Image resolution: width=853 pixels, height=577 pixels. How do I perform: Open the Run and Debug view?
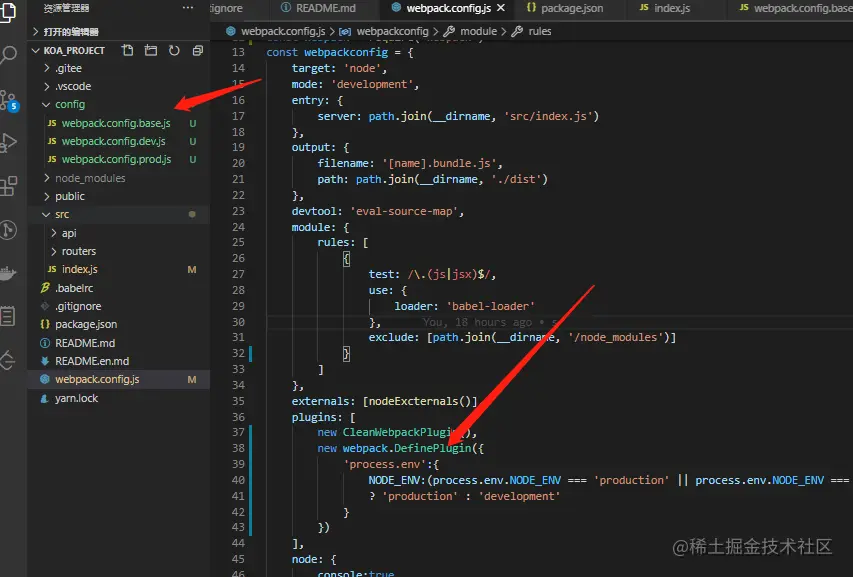point(8,142)
